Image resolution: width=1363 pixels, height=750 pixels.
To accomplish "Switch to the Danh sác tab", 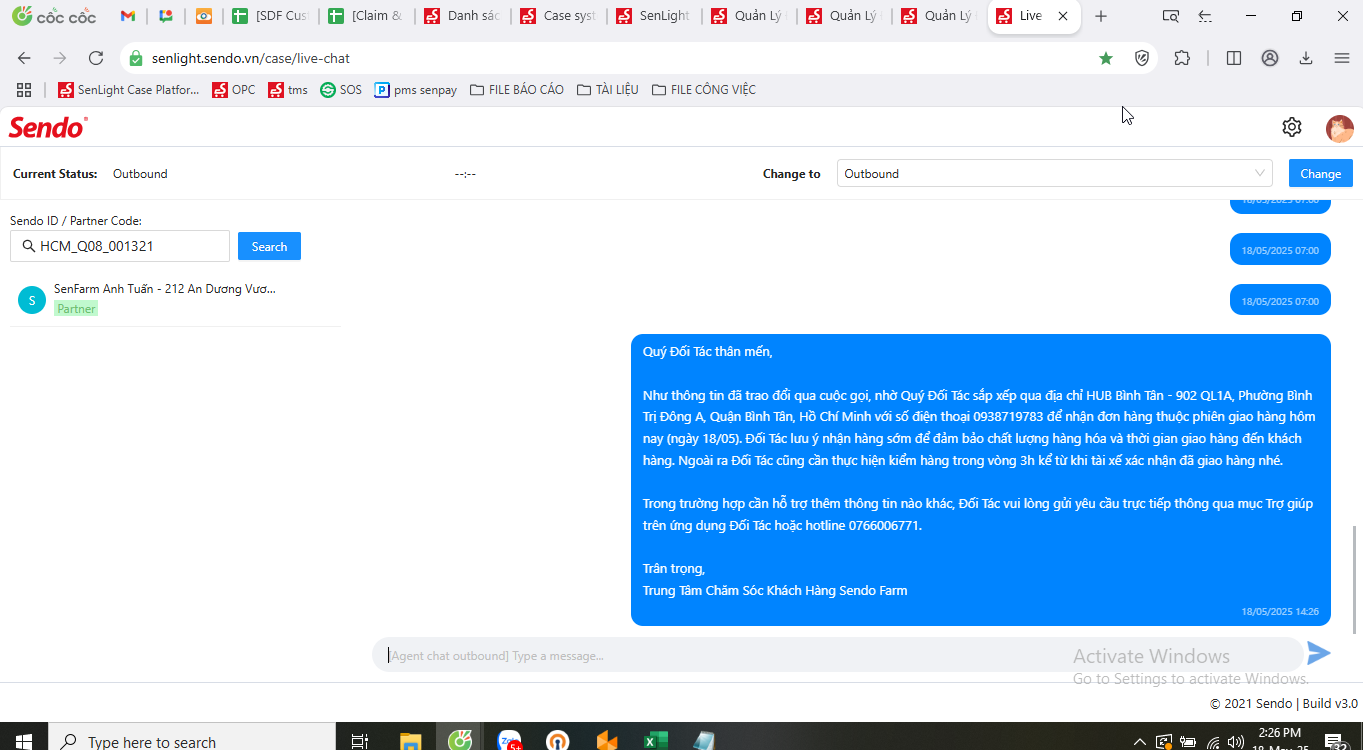I will [462, 16].
